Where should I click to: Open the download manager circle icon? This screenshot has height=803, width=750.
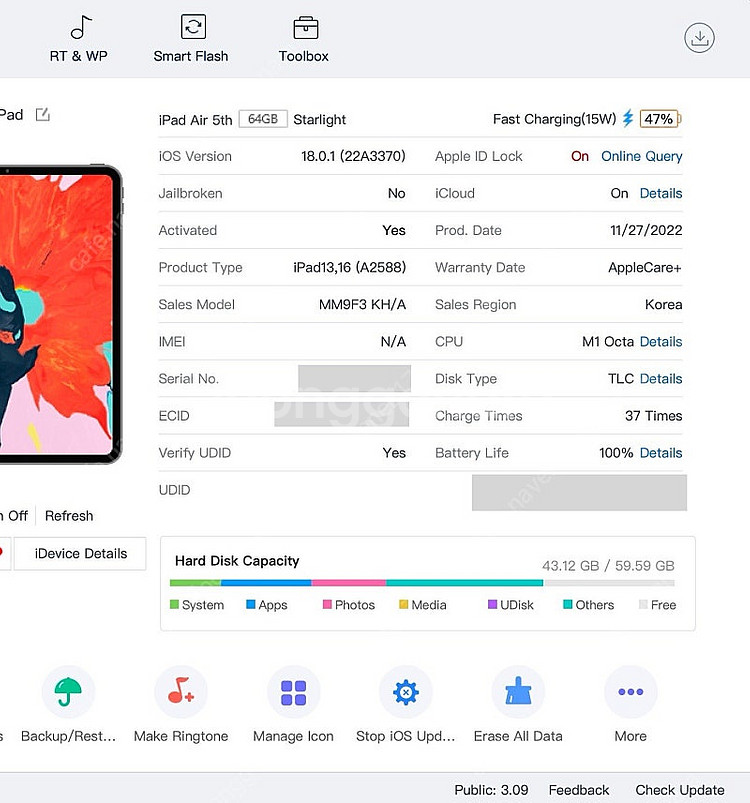tap(699, 37)
